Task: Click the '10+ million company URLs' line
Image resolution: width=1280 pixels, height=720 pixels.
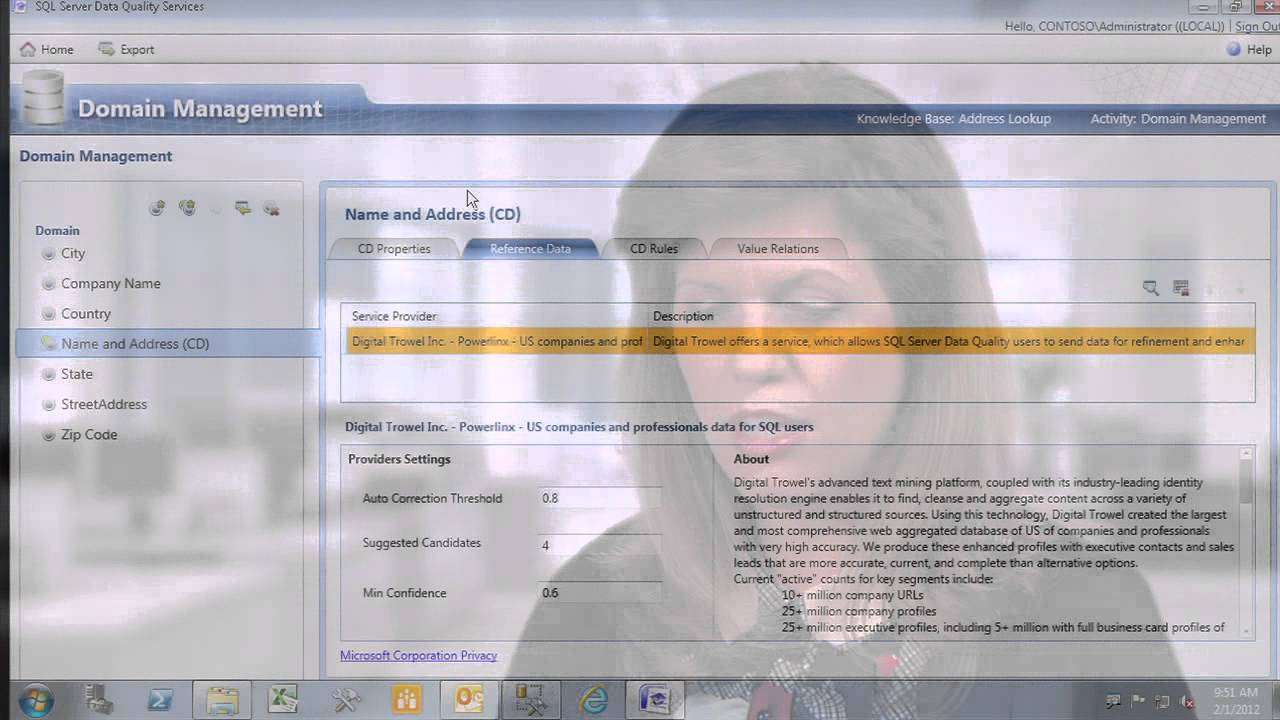Action: coord(853,595)
